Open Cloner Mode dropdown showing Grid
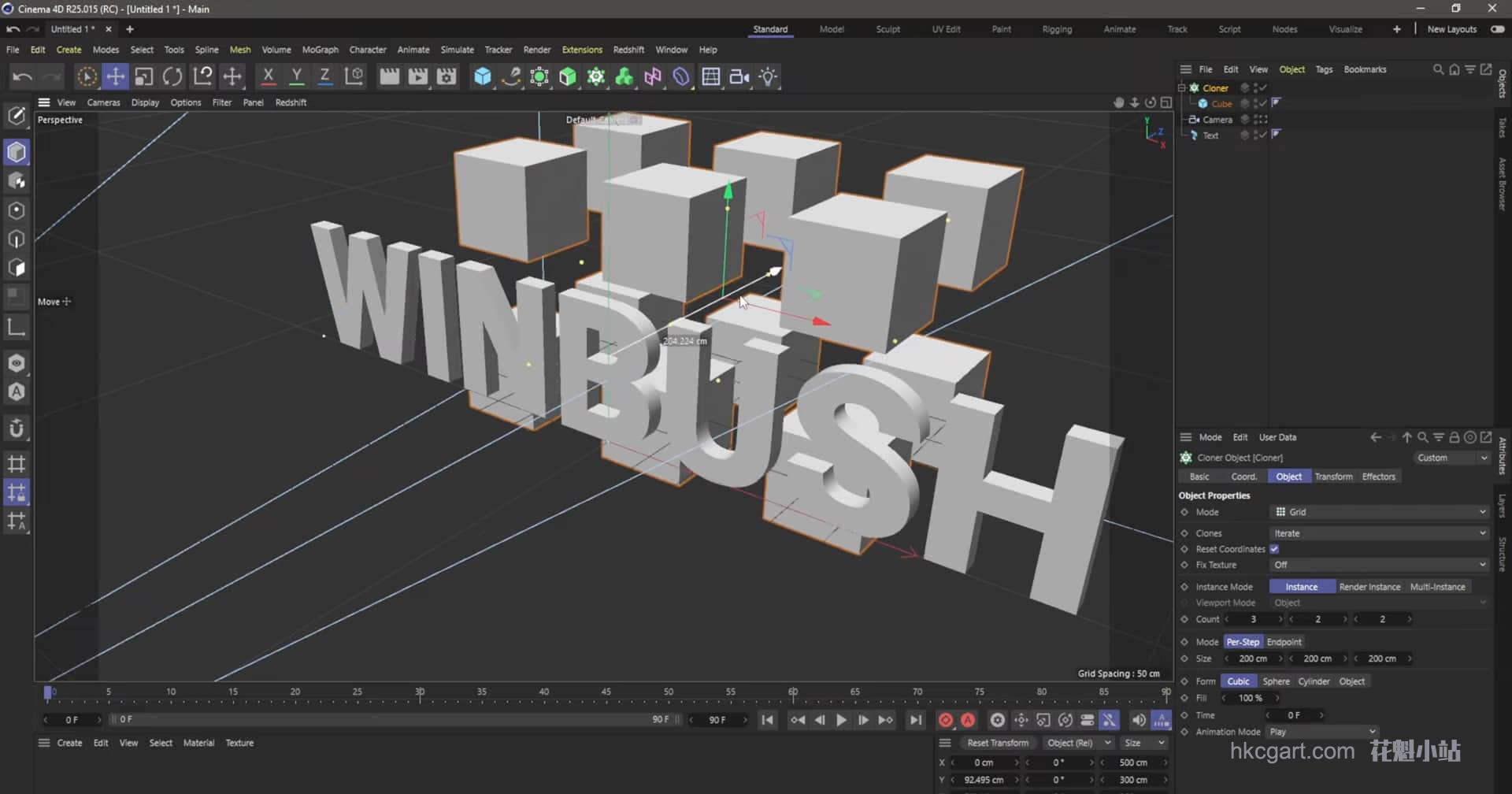Viewport: 1512px width, 794px height. tap(1380, 512)
